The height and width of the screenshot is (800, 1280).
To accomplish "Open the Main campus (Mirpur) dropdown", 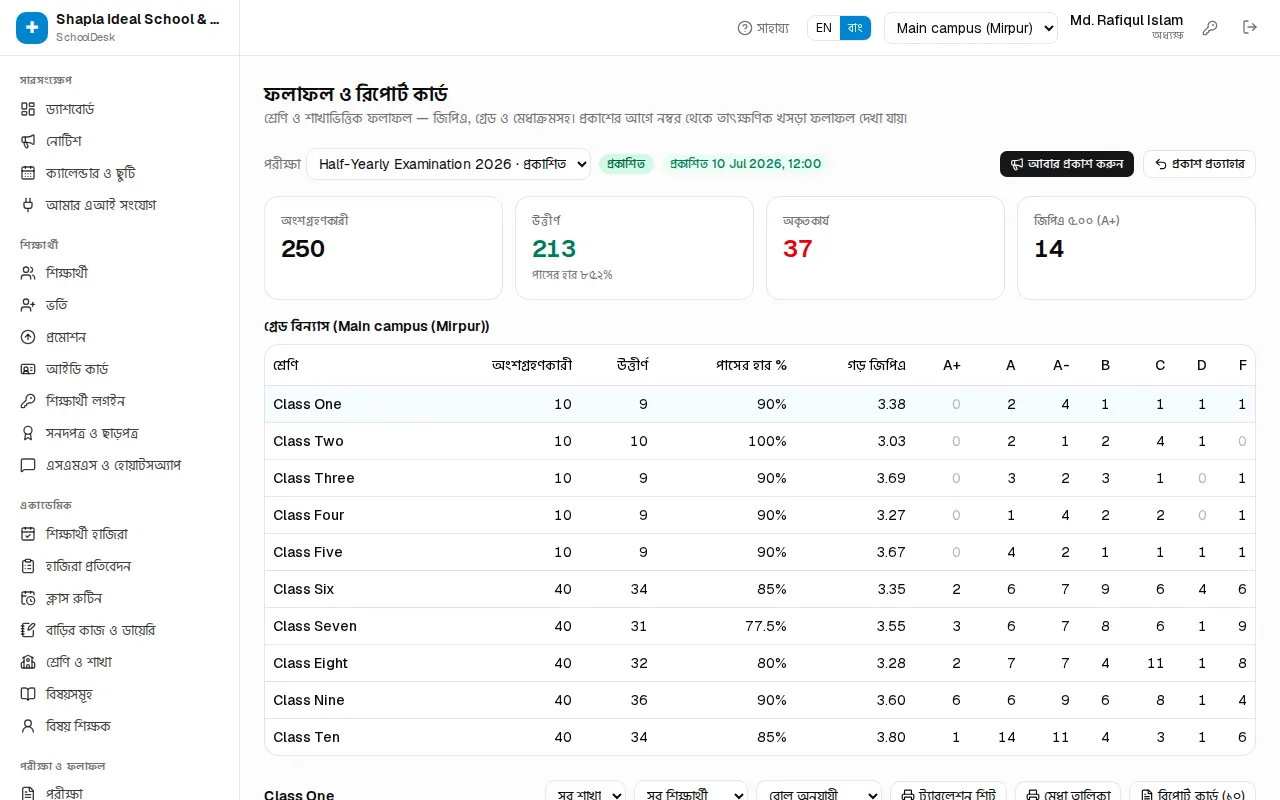I will pos(971,28).
